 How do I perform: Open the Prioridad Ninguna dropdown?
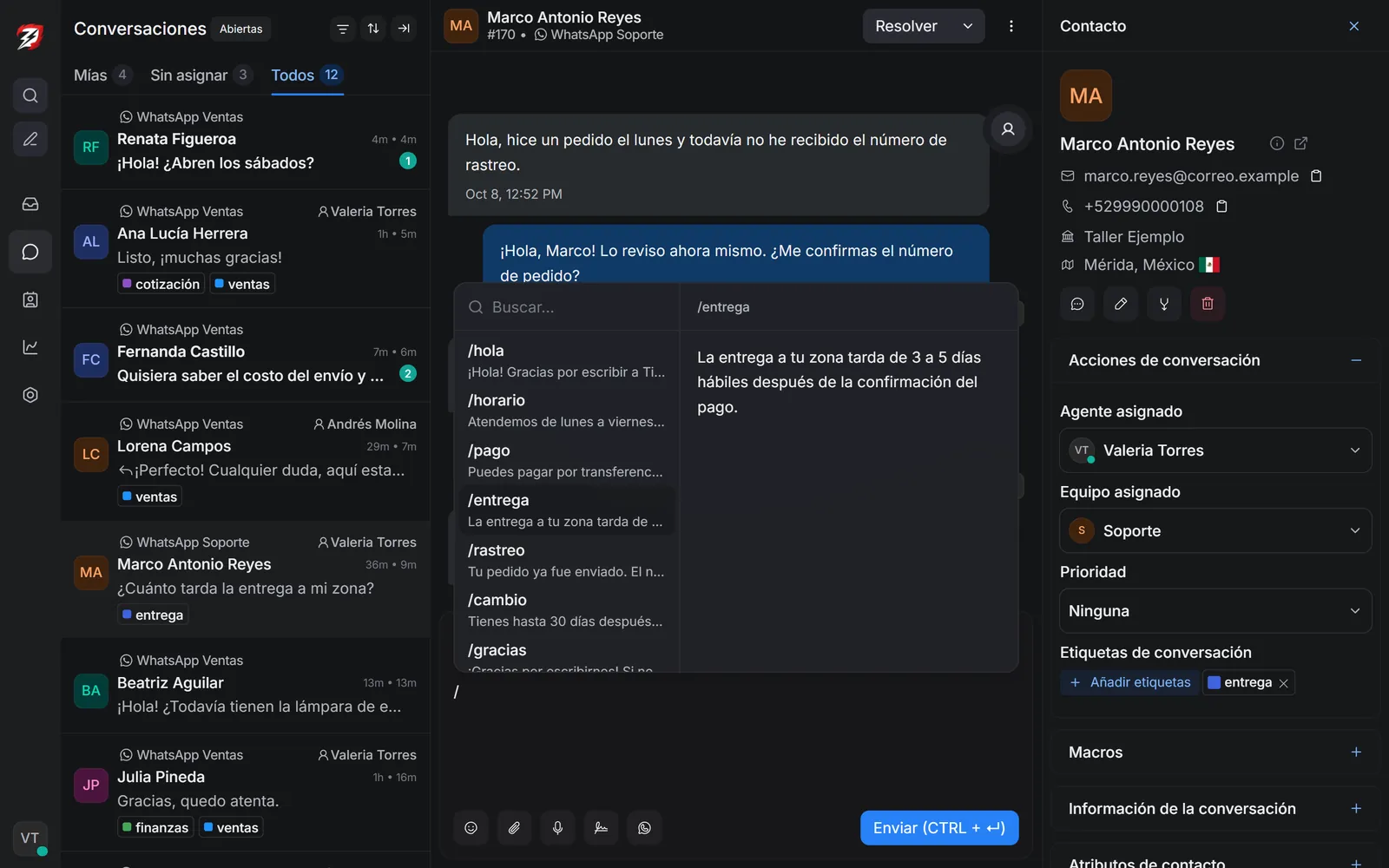[1215, 611]
